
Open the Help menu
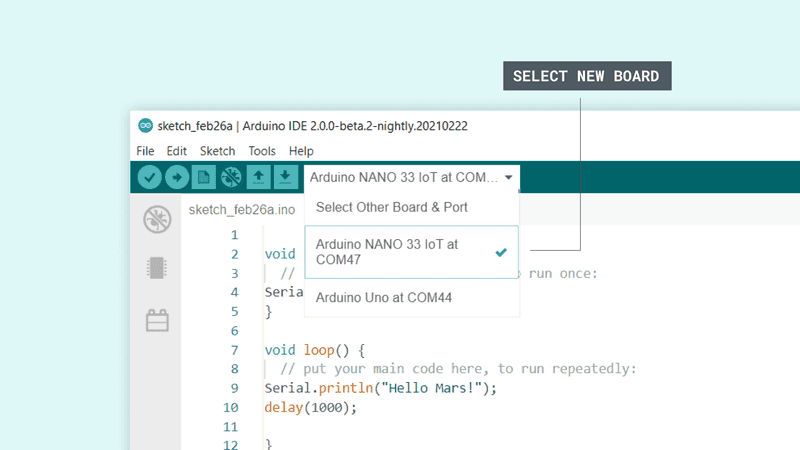(301, 151)
